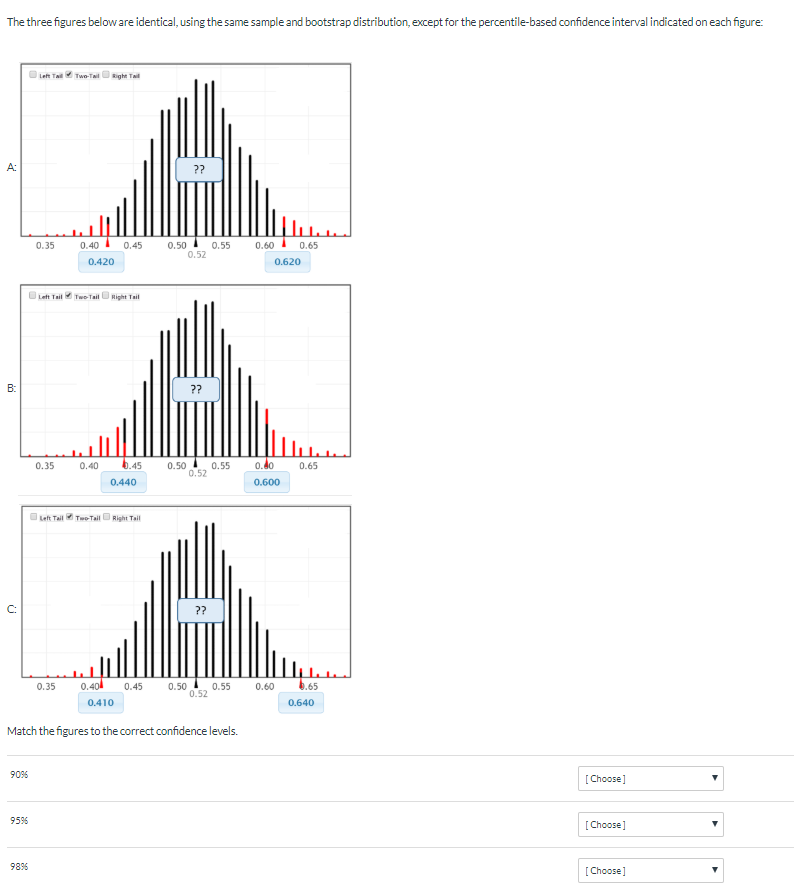Select the 0.620 upper bound in figure A

click(x=288, y=262)
